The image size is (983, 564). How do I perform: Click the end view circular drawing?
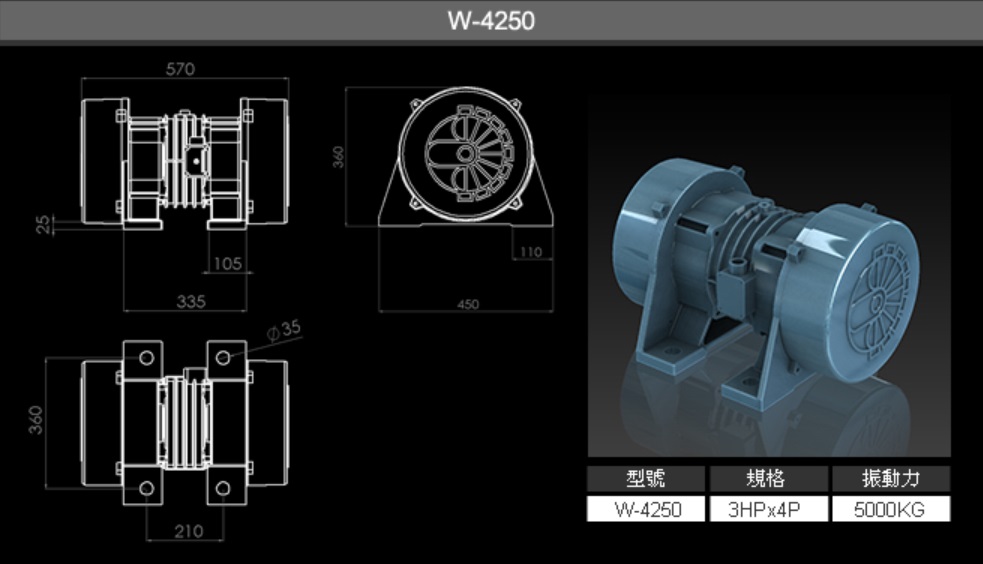pyautogui.click(x=466, y=155)
